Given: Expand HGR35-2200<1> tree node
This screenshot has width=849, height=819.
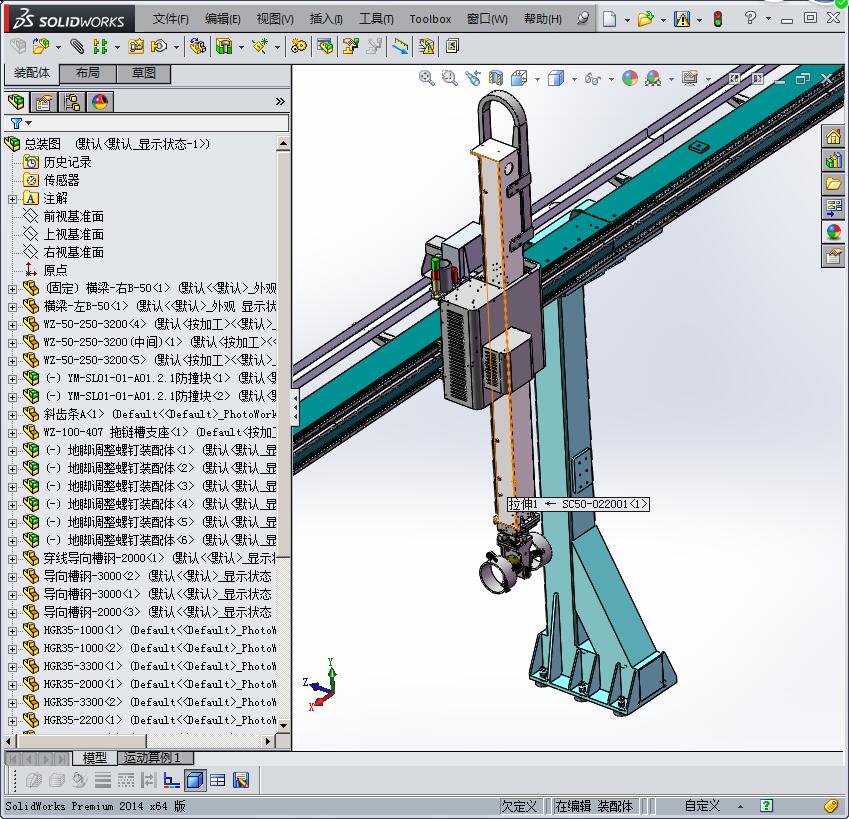Looking at the screenshot, I should (12, 721).
